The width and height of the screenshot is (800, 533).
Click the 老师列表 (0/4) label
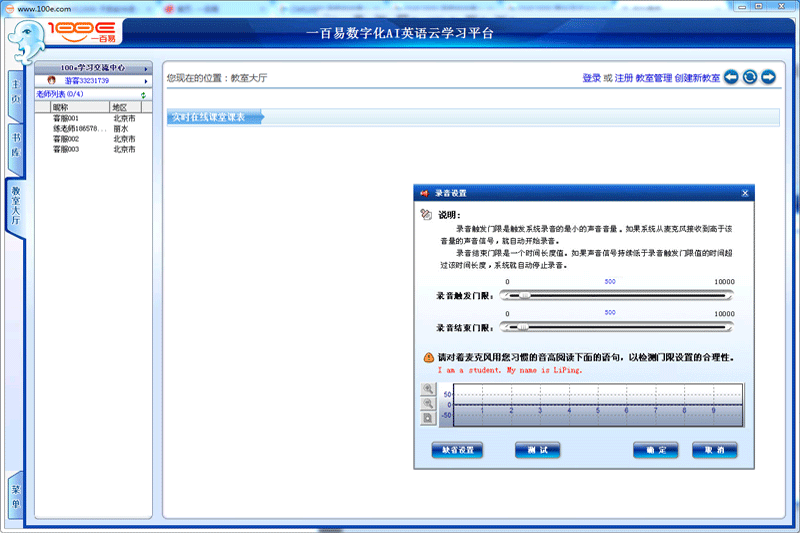pyautogui.click(x=59, y=94)
